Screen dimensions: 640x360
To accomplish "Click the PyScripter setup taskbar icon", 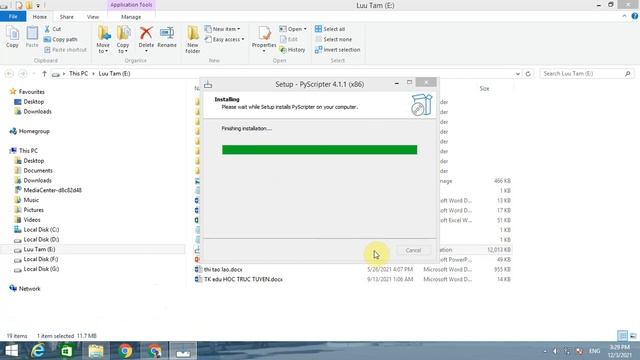I will coord(183,351).
